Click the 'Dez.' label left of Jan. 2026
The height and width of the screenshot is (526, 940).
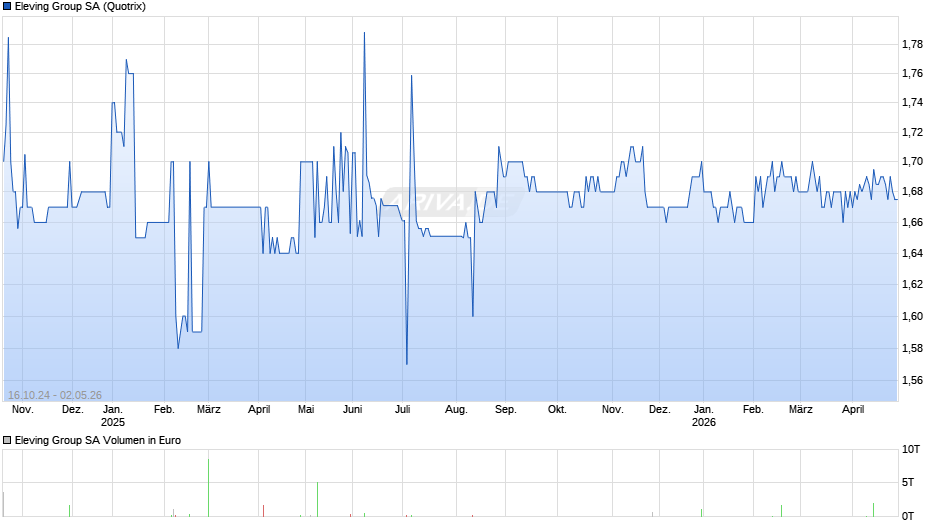pyautogui.click(x=659, y=410)
